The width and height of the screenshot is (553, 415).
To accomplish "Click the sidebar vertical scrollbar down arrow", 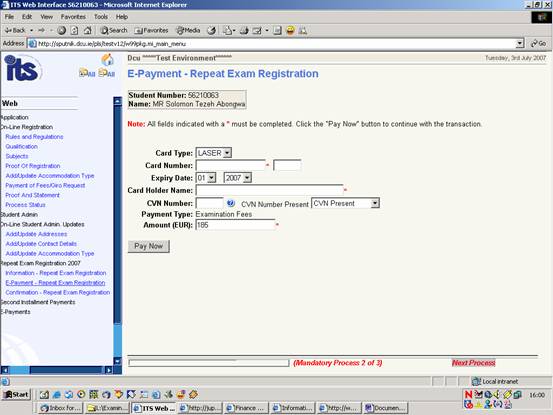I will (117, 361).
